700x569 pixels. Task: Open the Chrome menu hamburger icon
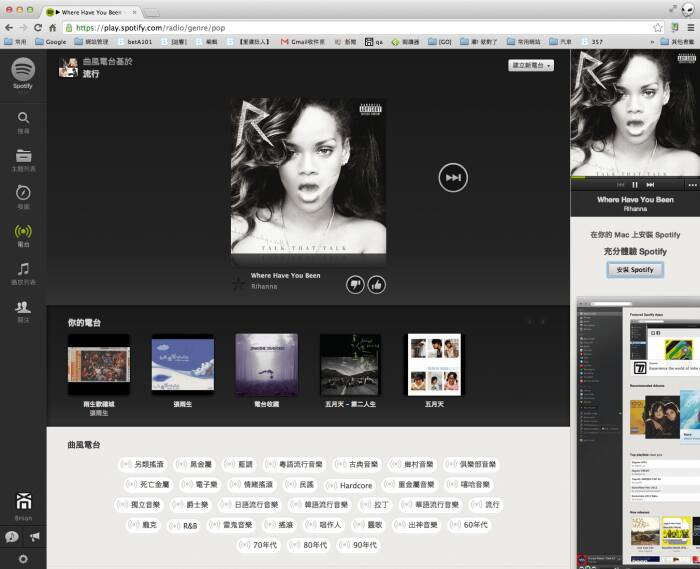point(691,28)
